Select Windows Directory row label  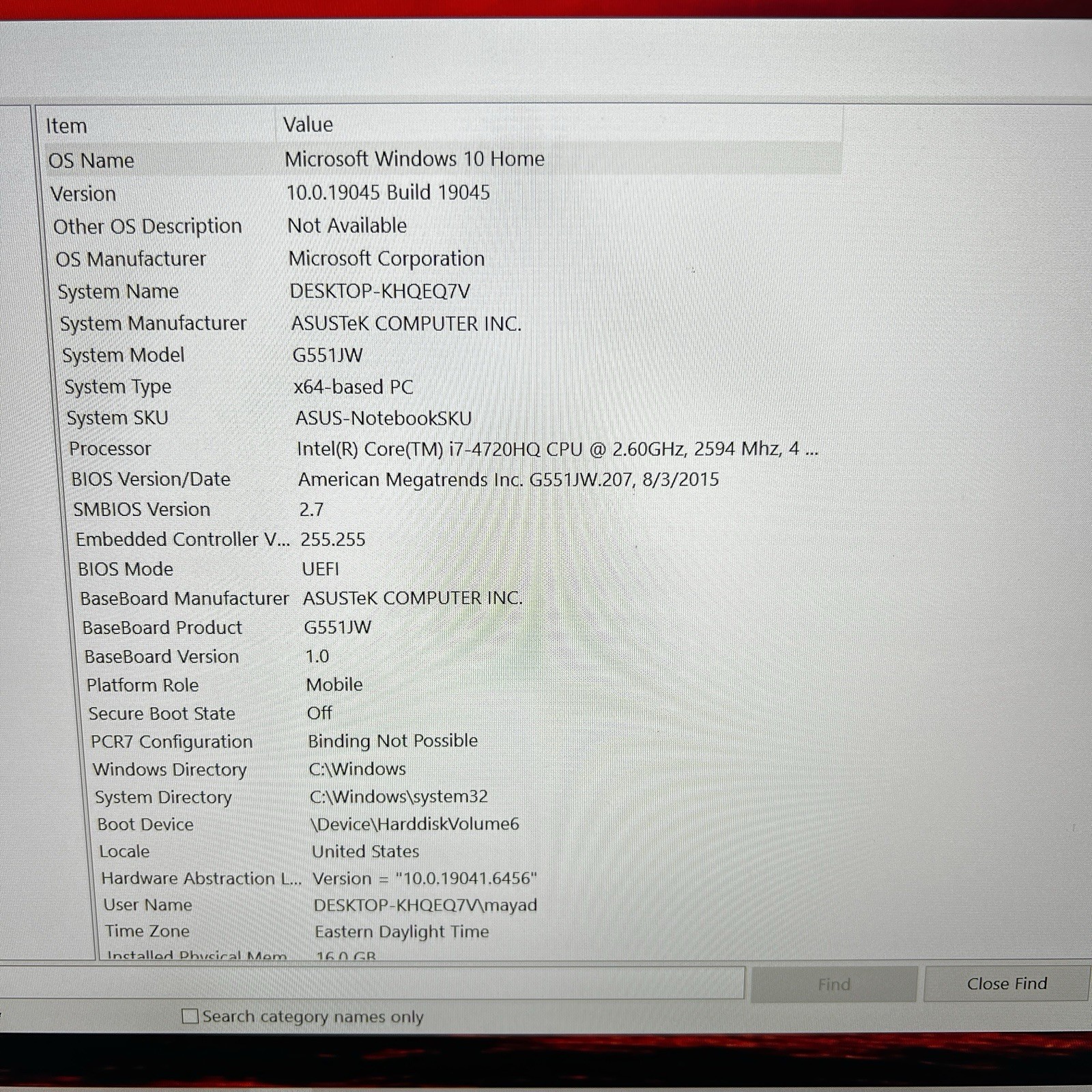tap(169, 770)
